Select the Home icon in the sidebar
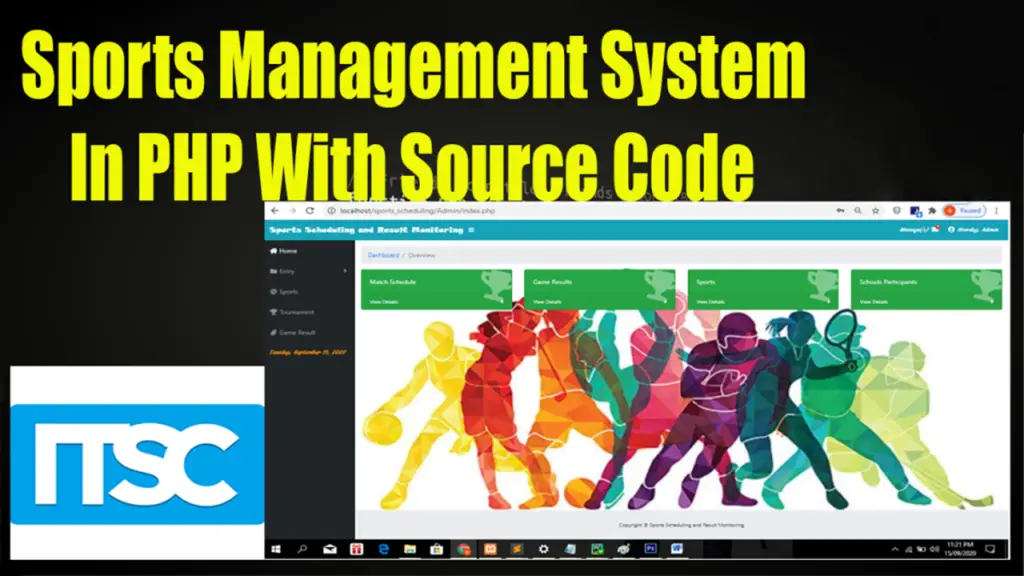The height and width of the screenshot is (576, 1024). tap(272, 251)
